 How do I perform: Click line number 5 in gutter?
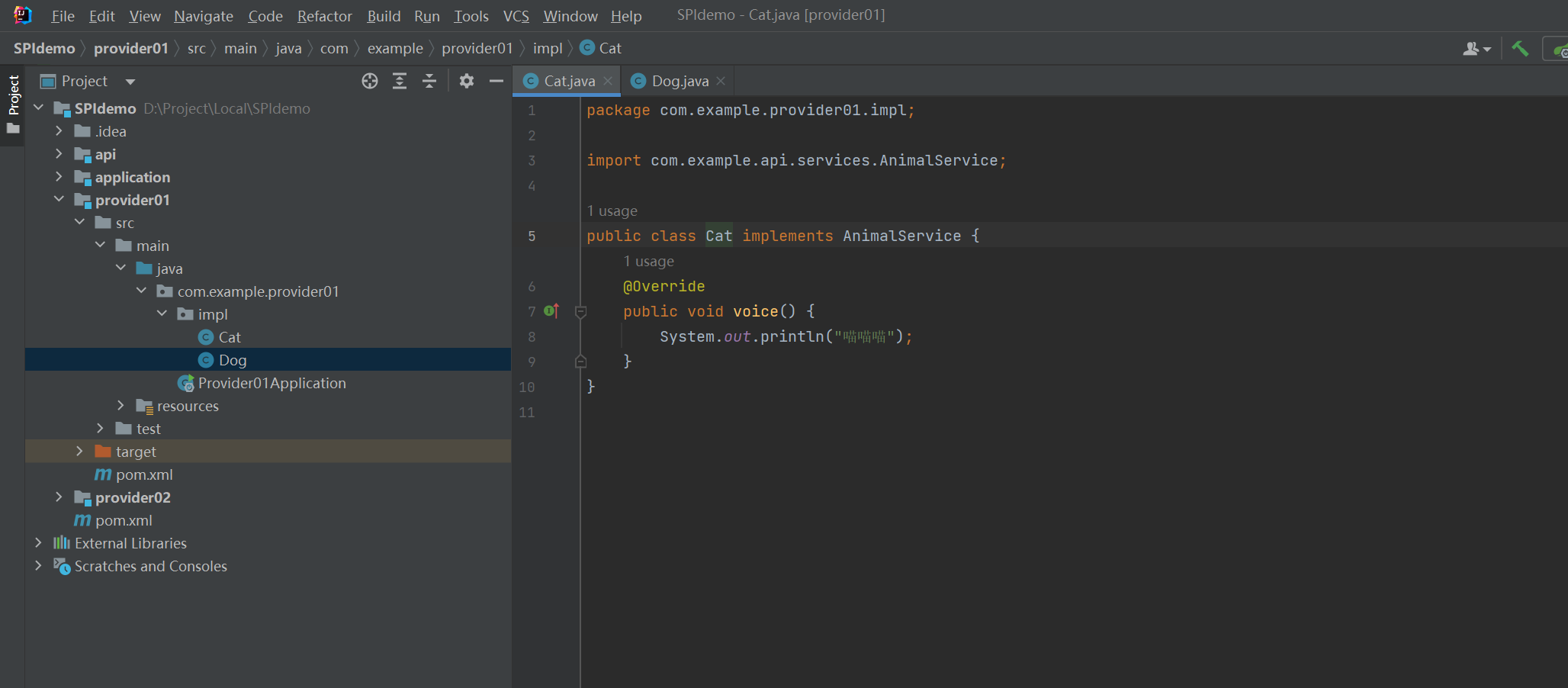click(532, 236)
